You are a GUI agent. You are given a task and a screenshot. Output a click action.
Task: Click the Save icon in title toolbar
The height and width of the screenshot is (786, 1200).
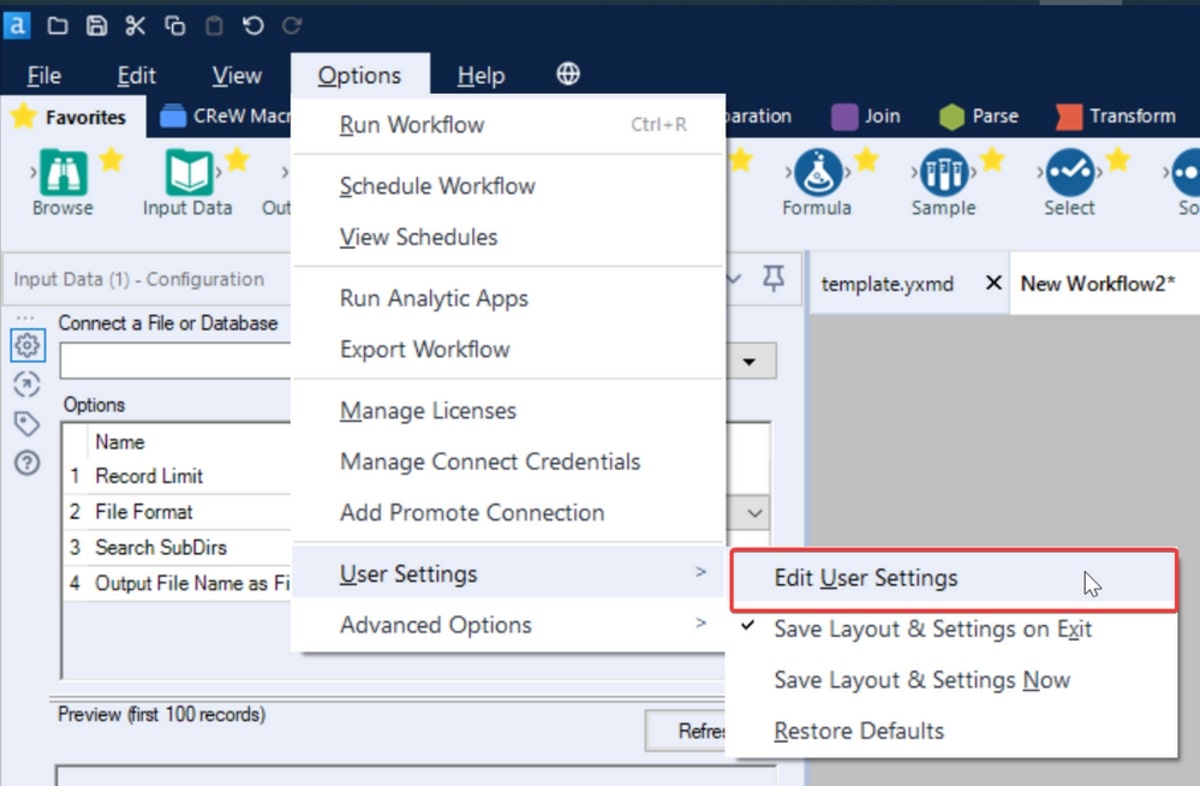96,26
